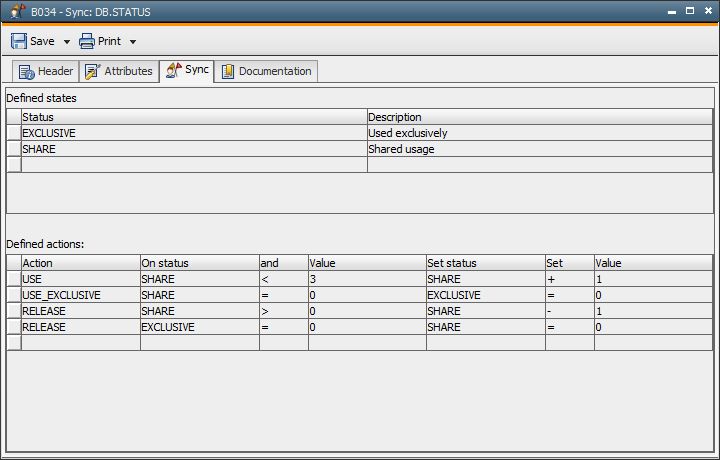Click the Print printer icon
This screenshot has width=720, height=460.
(x=87, y=41)
